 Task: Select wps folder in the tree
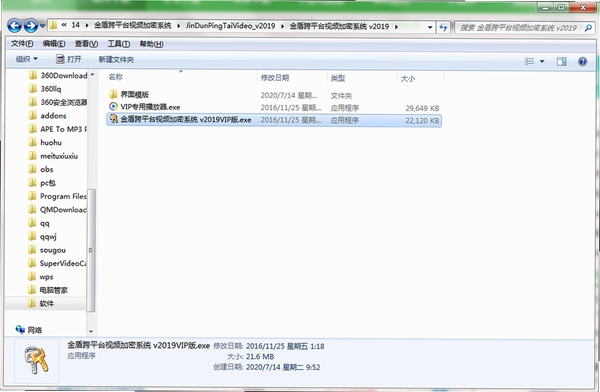pyautogui.click(x=41, y=277)
